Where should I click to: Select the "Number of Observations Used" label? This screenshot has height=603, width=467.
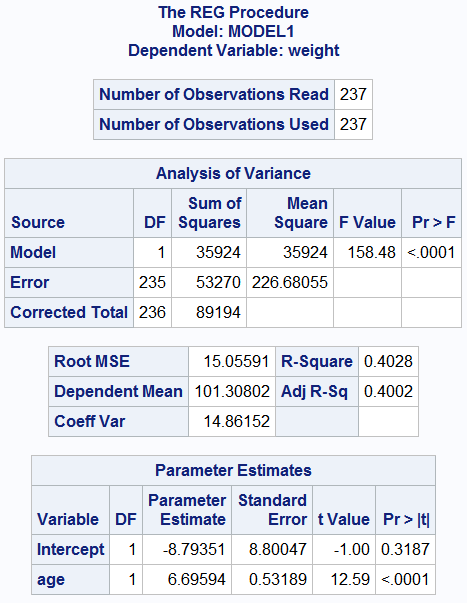(214, 124)
